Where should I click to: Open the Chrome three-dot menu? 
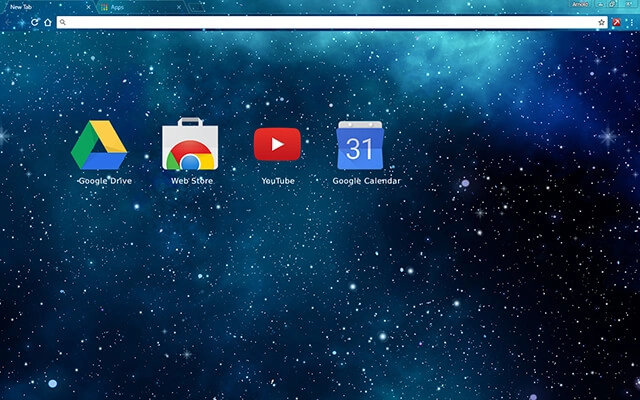[631, 22]
